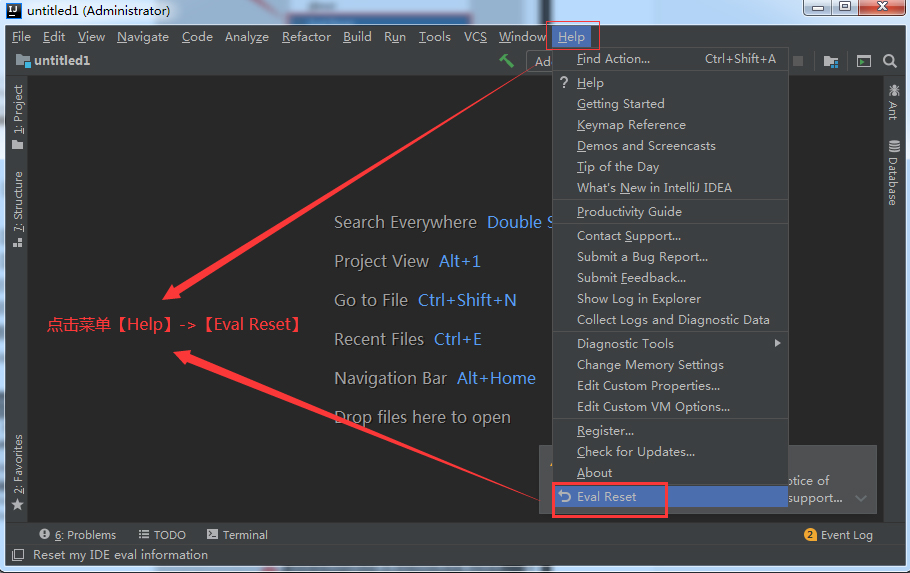Open the 6: Problems tab

pos(77,535)
